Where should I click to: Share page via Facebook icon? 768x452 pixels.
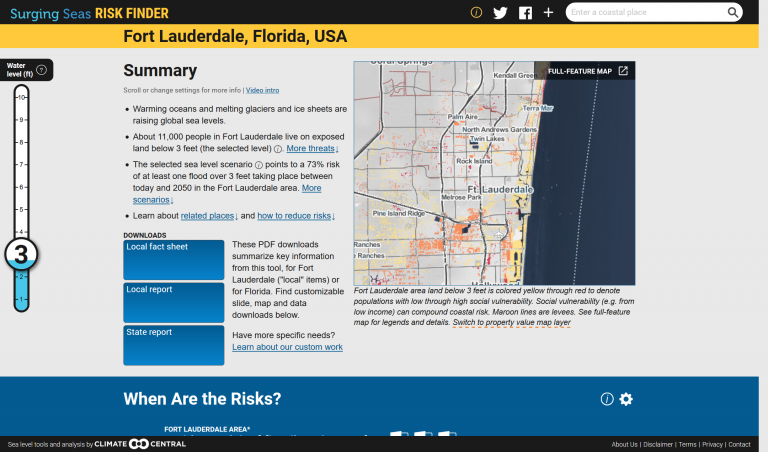click(525, 13)
